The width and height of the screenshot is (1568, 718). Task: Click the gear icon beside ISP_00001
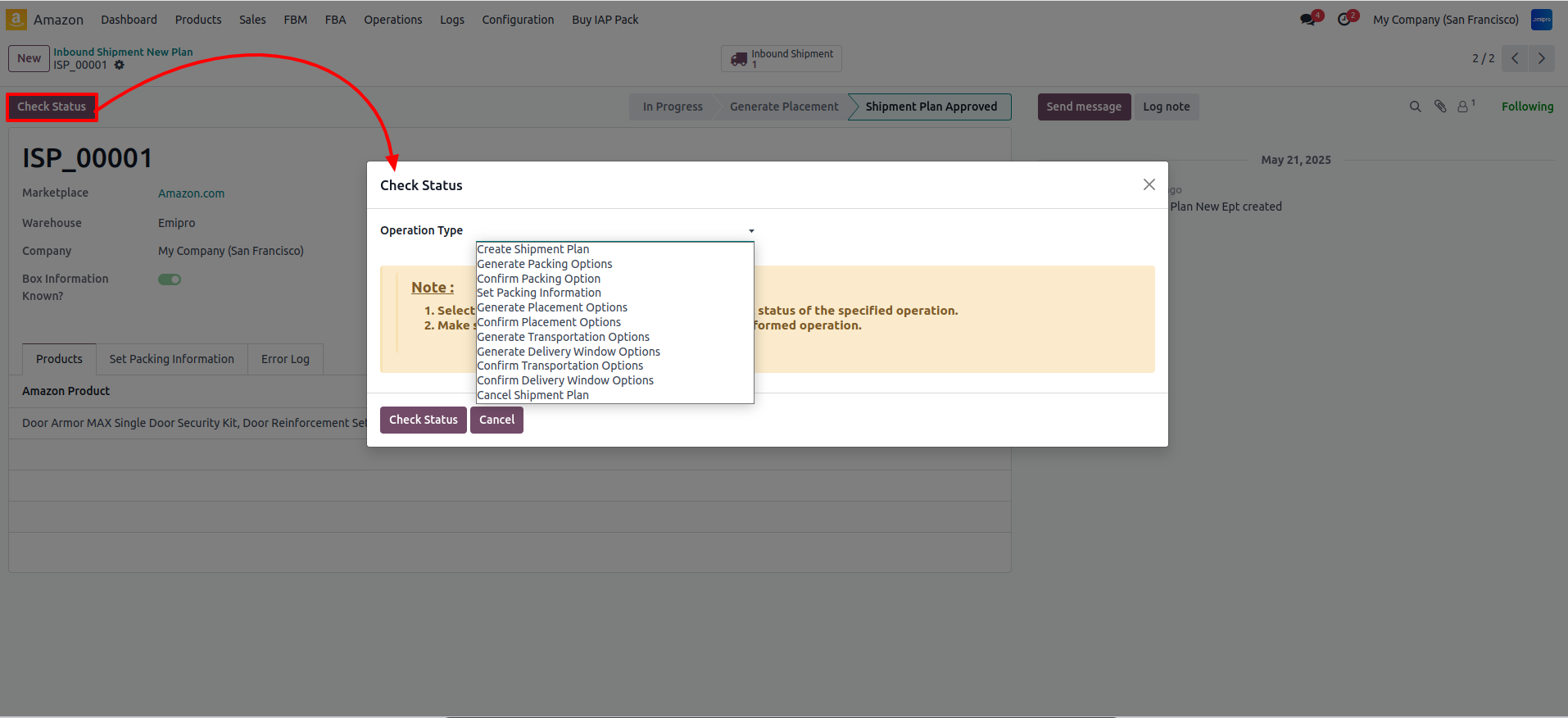[x=120, y=66]
